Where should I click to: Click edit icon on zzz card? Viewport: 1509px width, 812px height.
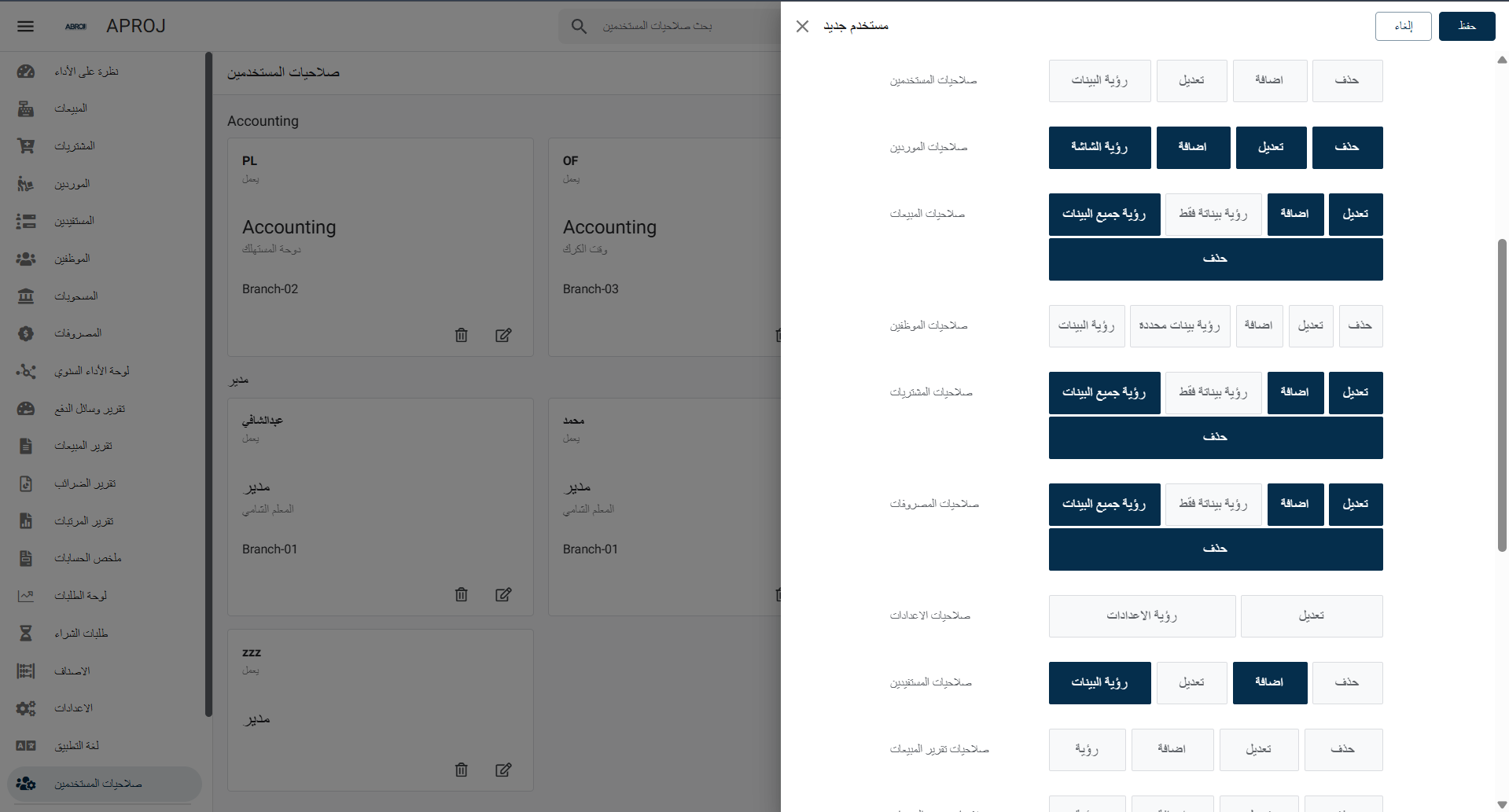click(503, 770)
